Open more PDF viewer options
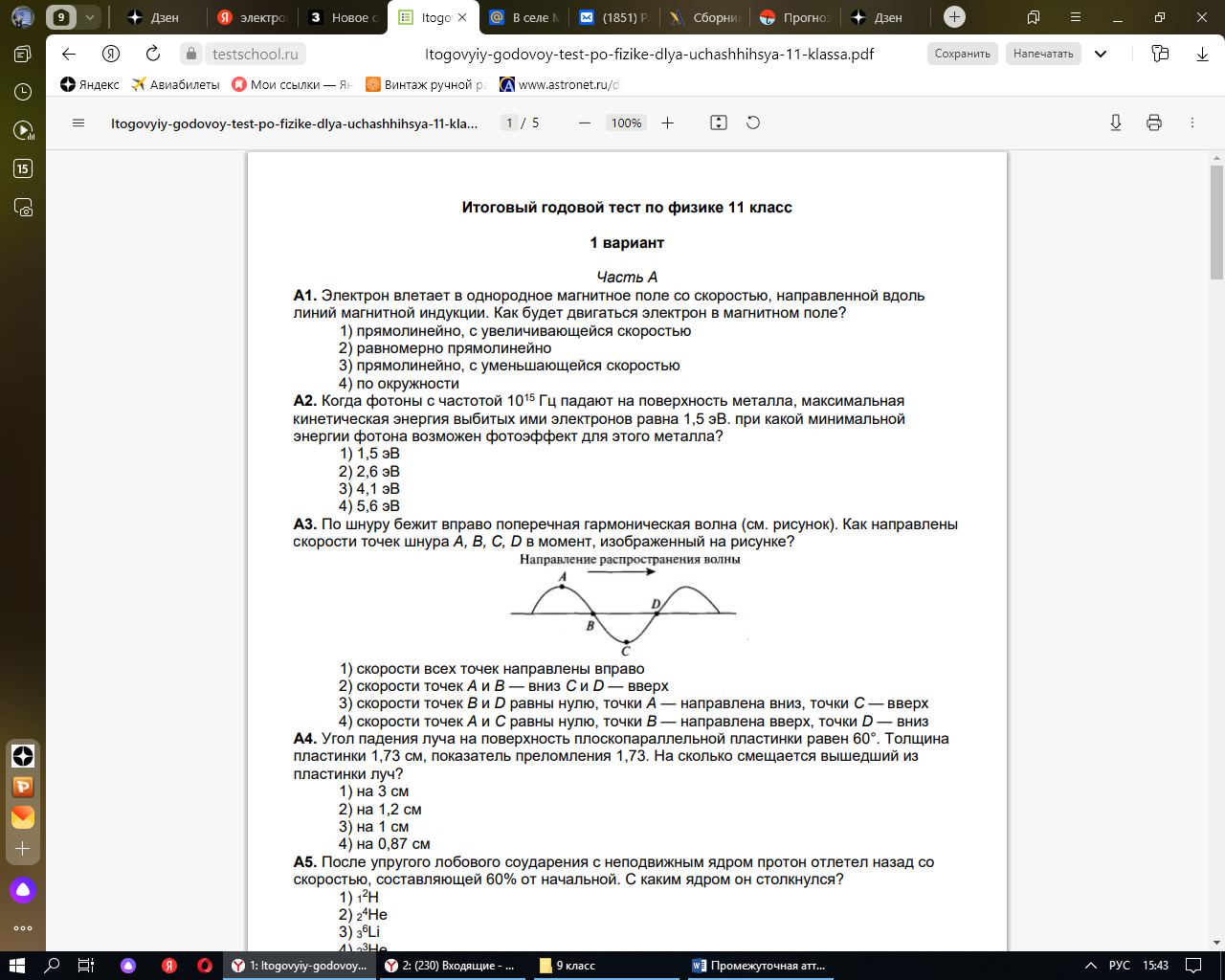The height and width of the screenshot is (980, 1225). click(x=1192, y=122)
